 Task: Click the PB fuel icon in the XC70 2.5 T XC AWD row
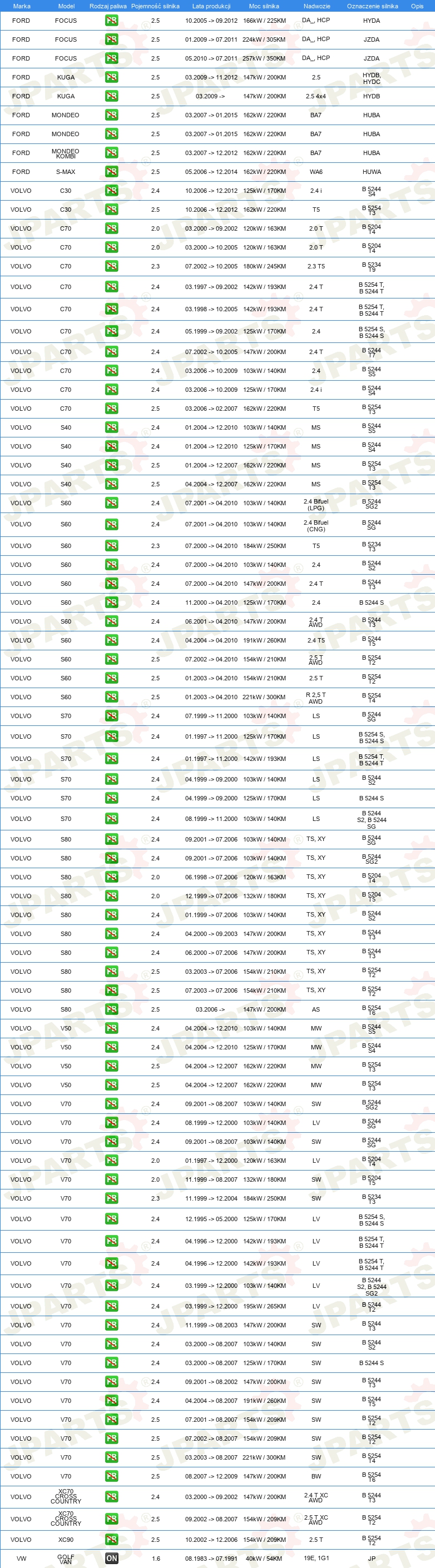point(111,1519)
